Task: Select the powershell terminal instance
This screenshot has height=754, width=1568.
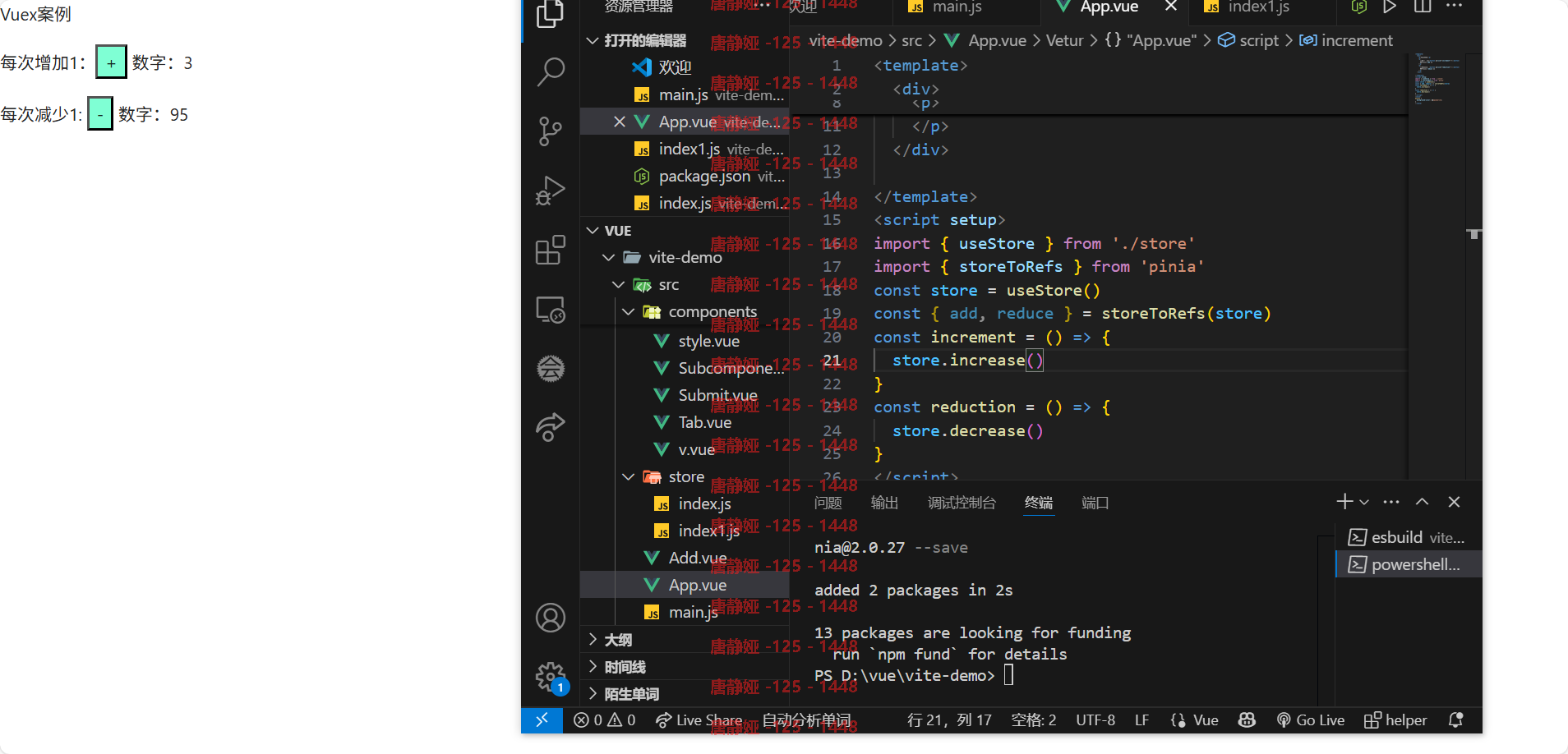Action: tap(1409, 564)
